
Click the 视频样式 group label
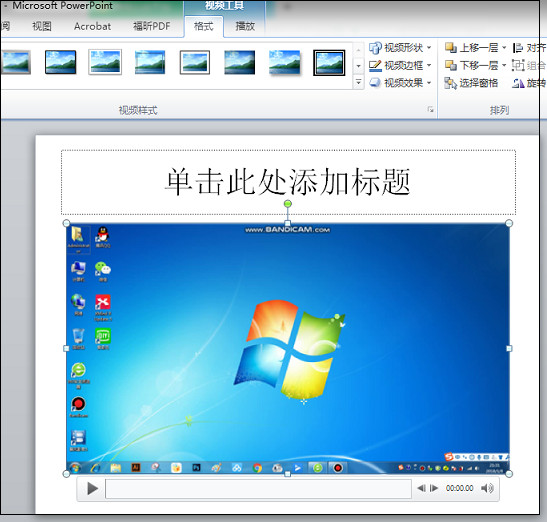[138, 110]
